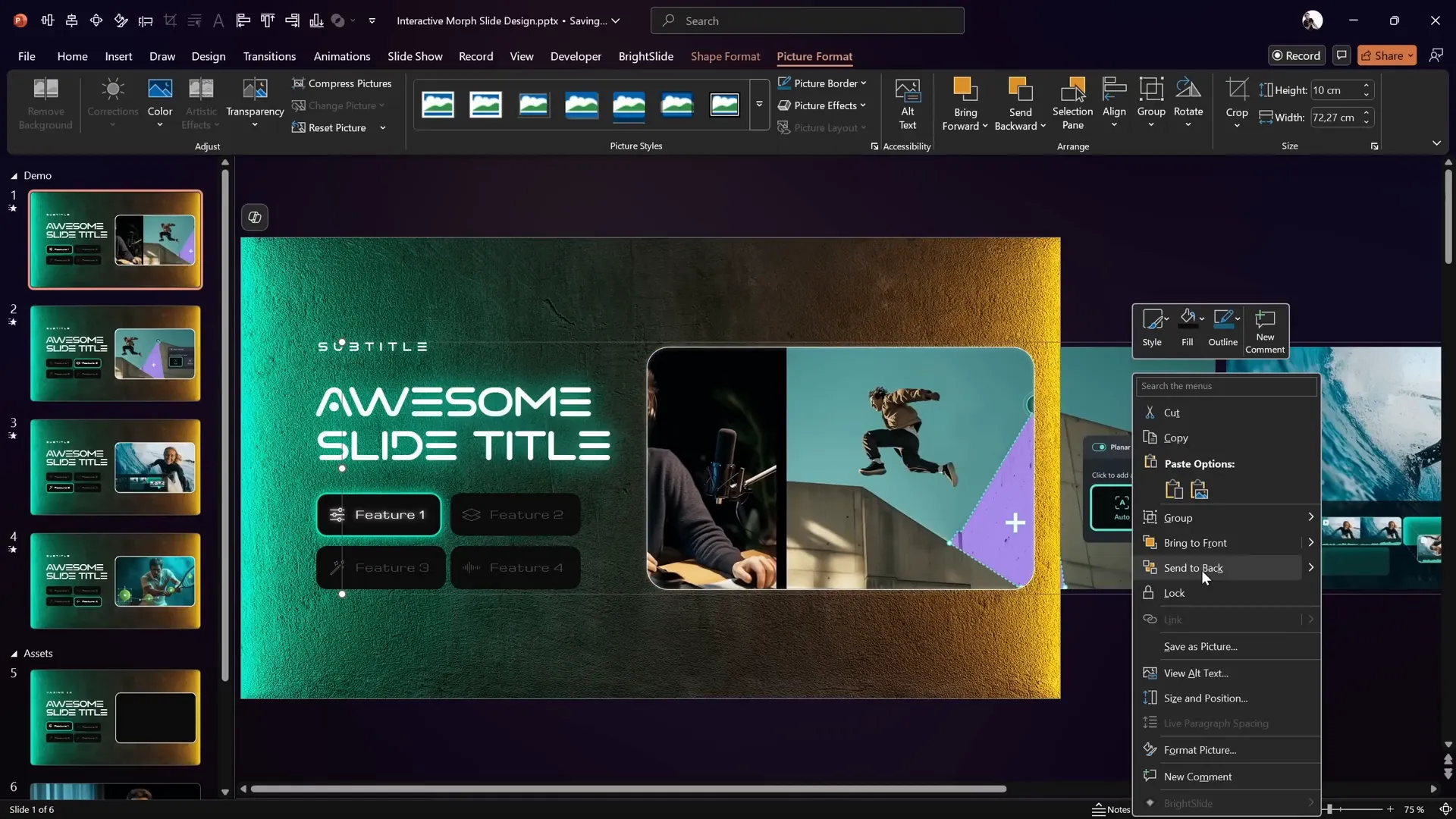Open Transparency options

tap(255, 104)
